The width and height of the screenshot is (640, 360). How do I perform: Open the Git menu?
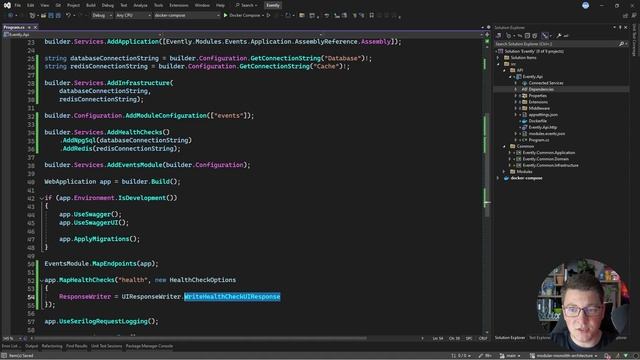point(58,5)
